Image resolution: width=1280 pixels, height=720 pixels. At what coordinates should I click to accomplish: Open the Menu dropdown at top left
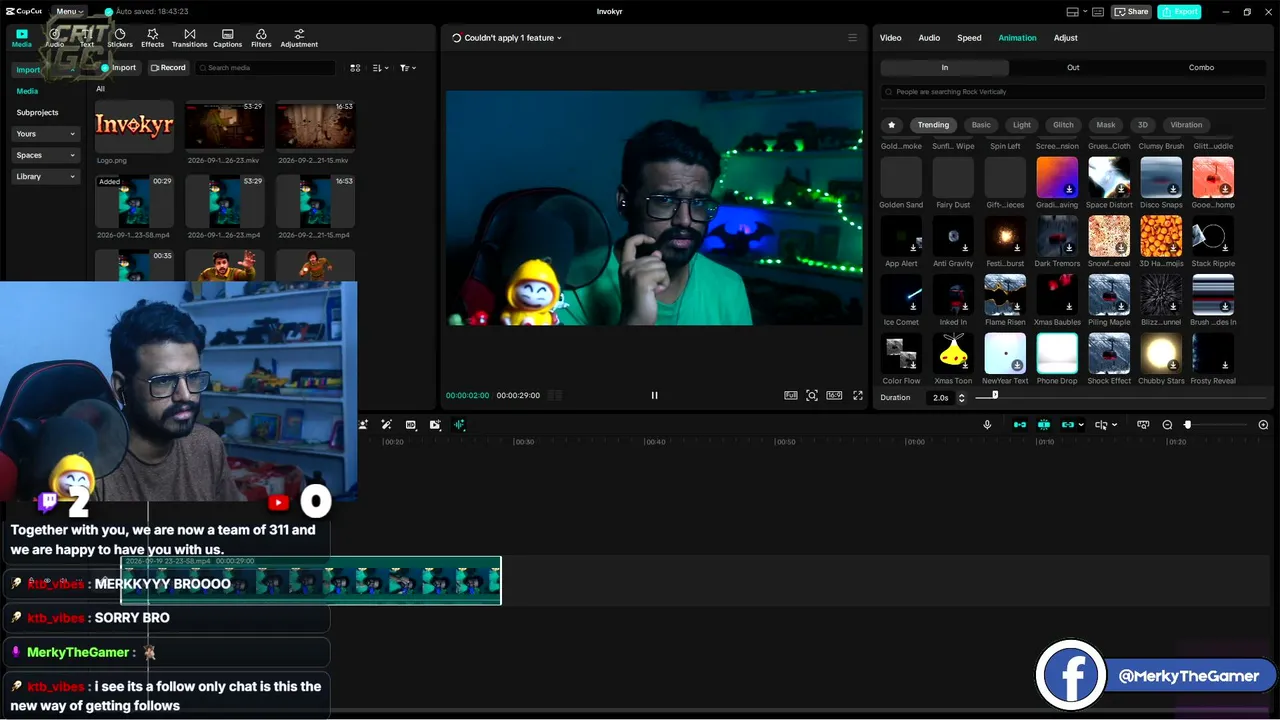[x=70, y=11]
